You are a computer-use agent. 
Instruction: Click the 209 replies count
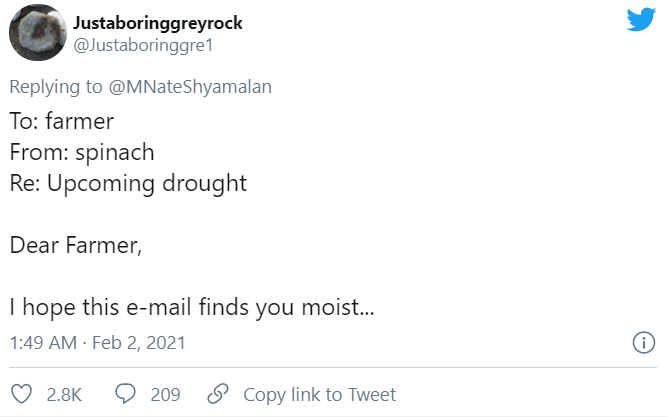coord(165,394)
